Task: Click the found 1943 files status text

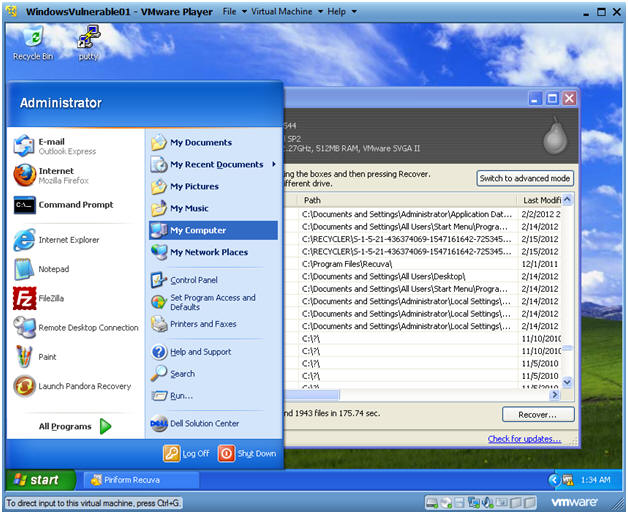Action: coord(332,413)
